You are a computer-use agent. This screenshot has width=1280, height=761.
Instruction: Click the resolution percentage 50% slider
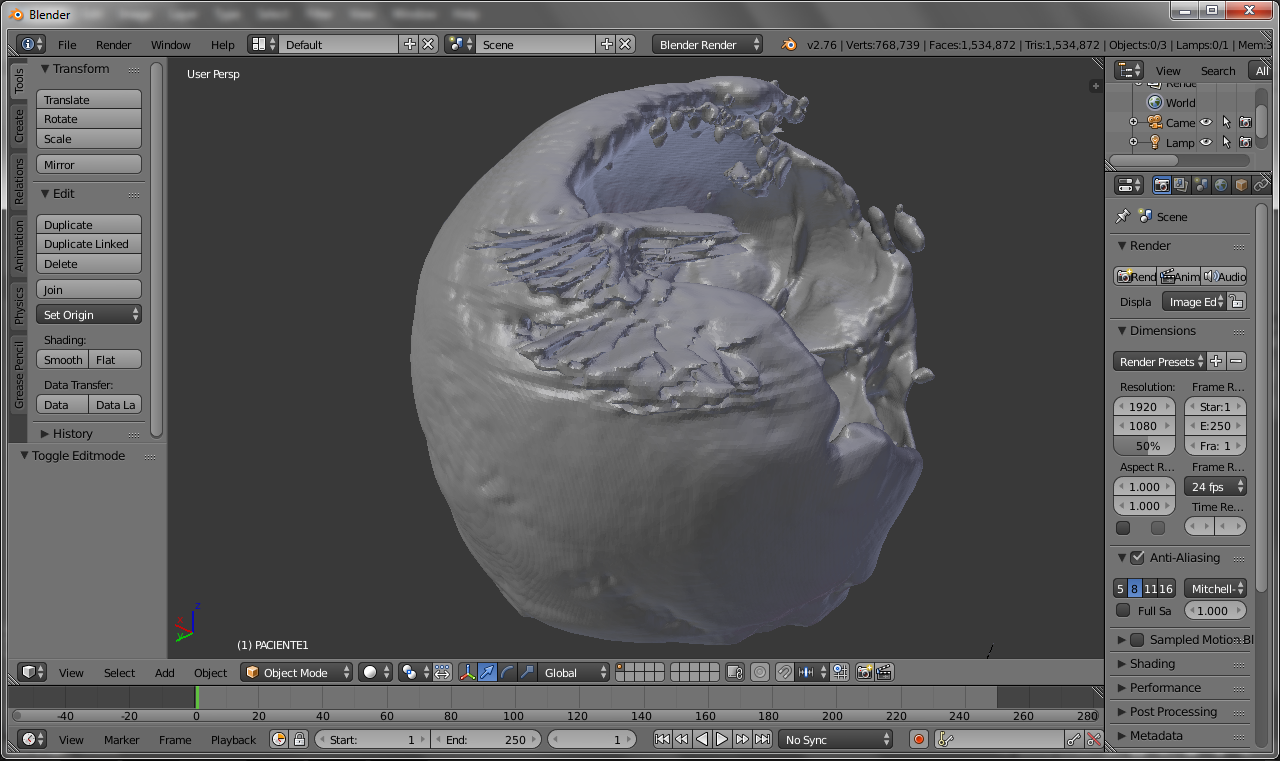click(x=1145, y=446)
